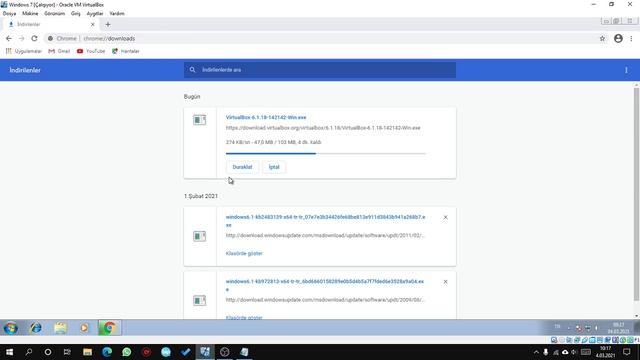Open Windows Explorer on Windows 7 taskbar

(x=60, y=328)
